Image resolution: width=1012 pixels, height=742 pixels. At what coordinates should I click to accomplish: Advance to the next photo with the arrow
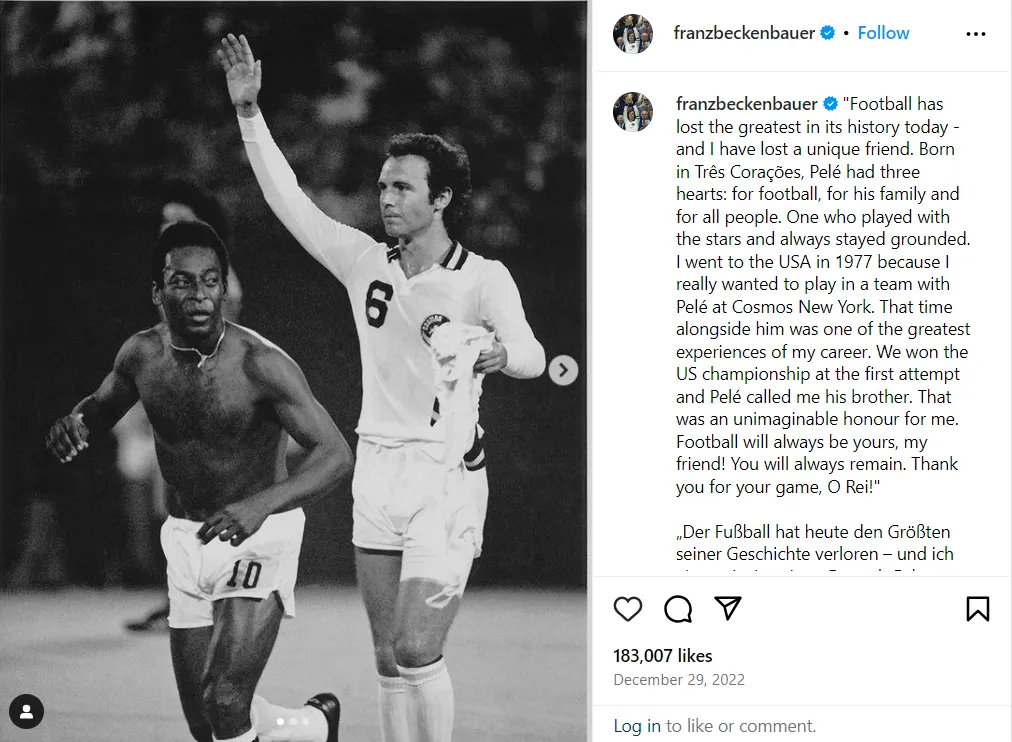tap(563, 371)
